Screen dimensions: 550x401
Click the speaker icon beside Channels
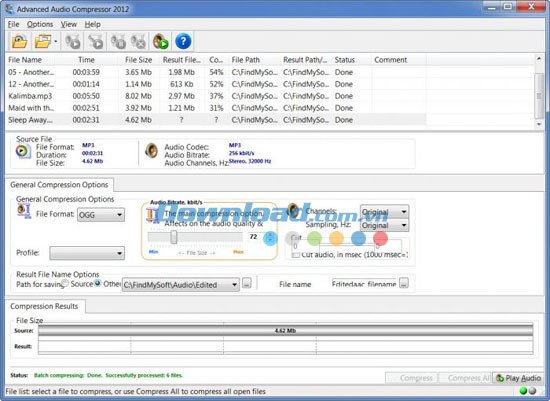(294, 210)
